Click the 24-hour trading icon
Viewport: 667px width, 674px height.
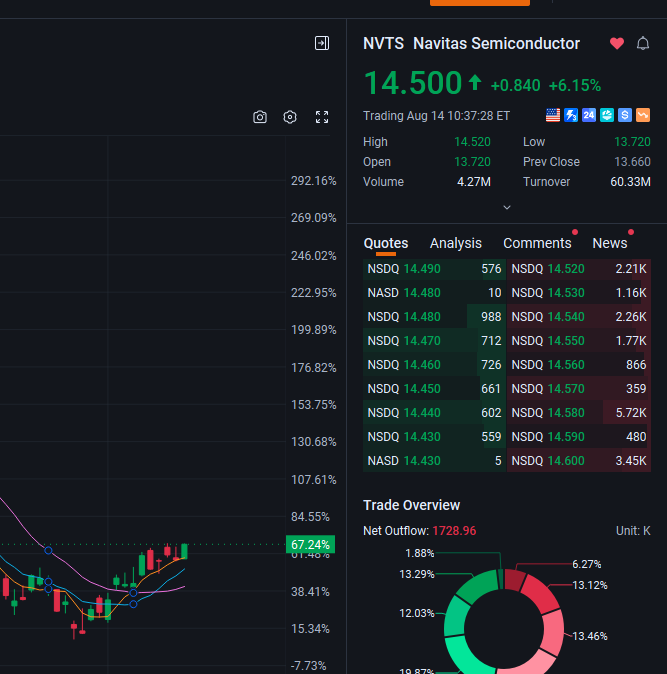pyautogui.click(x=589, y=115)
